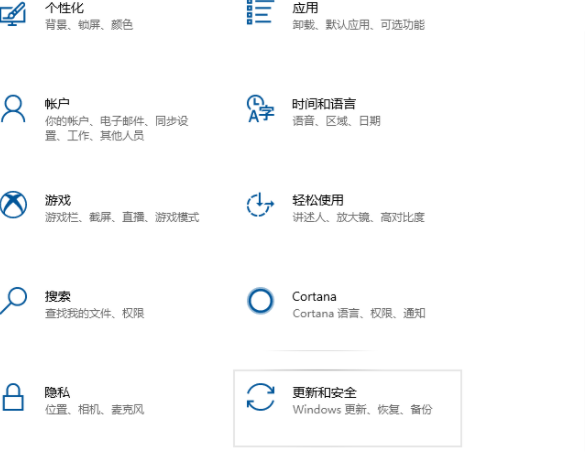Image resolution: width=585 pixels, height=456 pixels.
Task: Select 搜索 category title text
Action: [58, 296]
